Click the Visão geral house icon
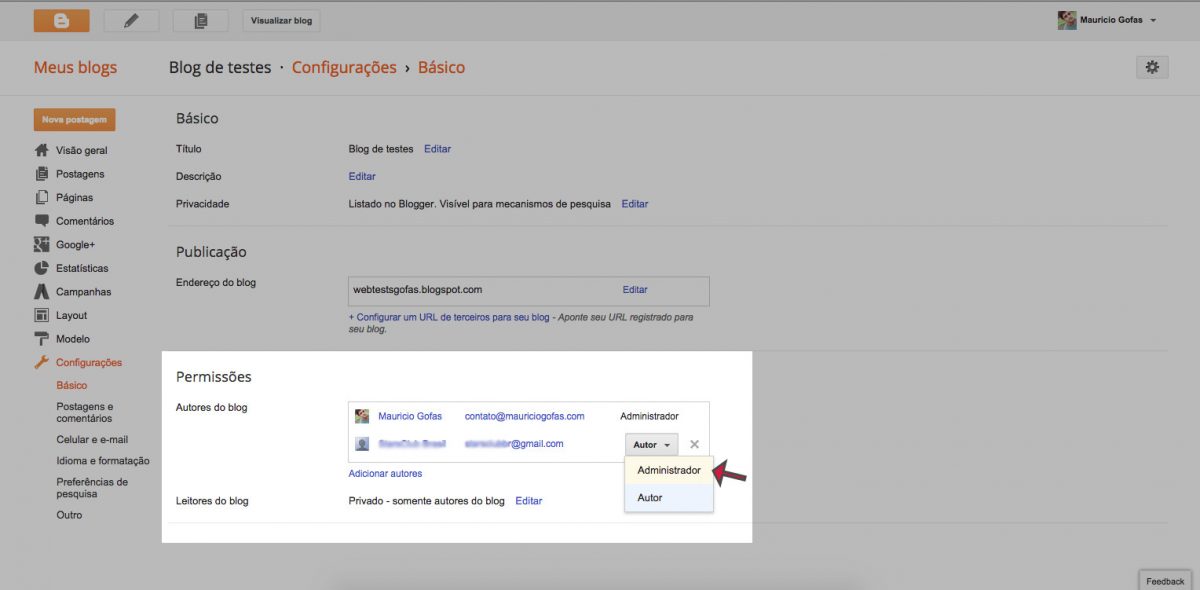The width and height of the screenshot is (1200, 590). (x=42, y=150)
